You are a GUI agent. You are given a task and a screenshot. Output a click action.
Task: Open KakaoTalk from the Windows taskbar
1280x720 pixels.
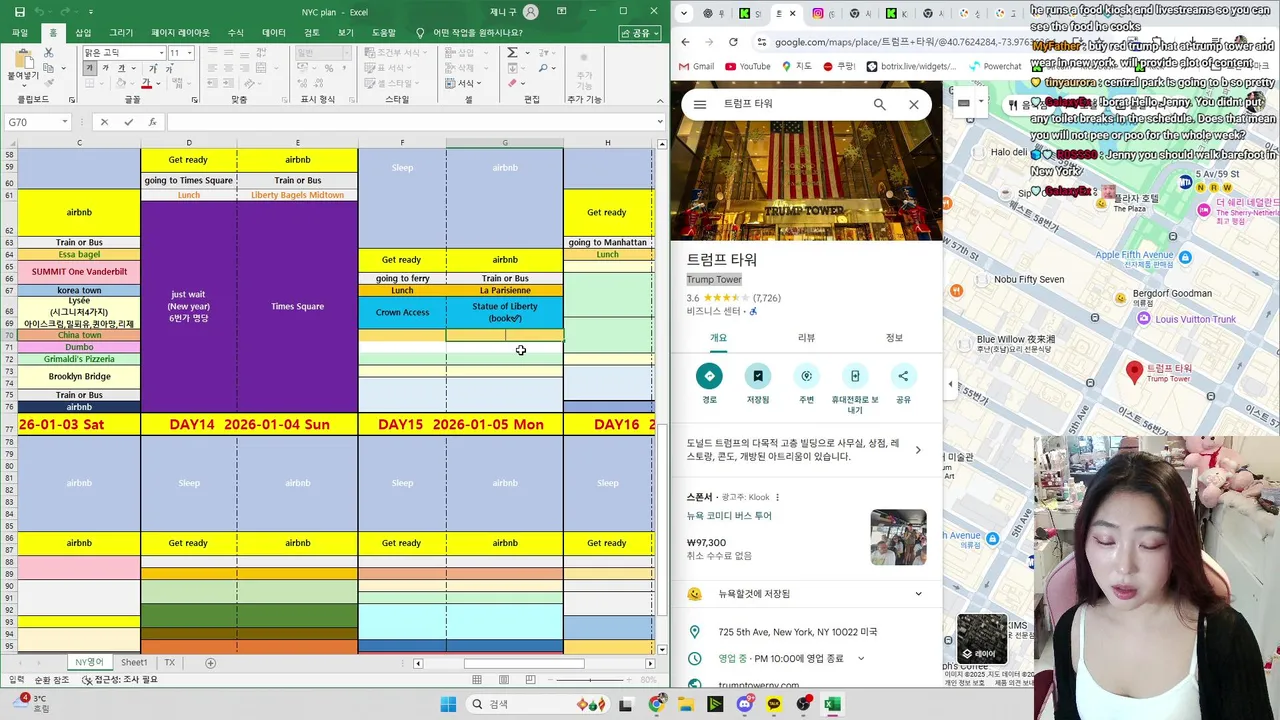click(774, 704)
